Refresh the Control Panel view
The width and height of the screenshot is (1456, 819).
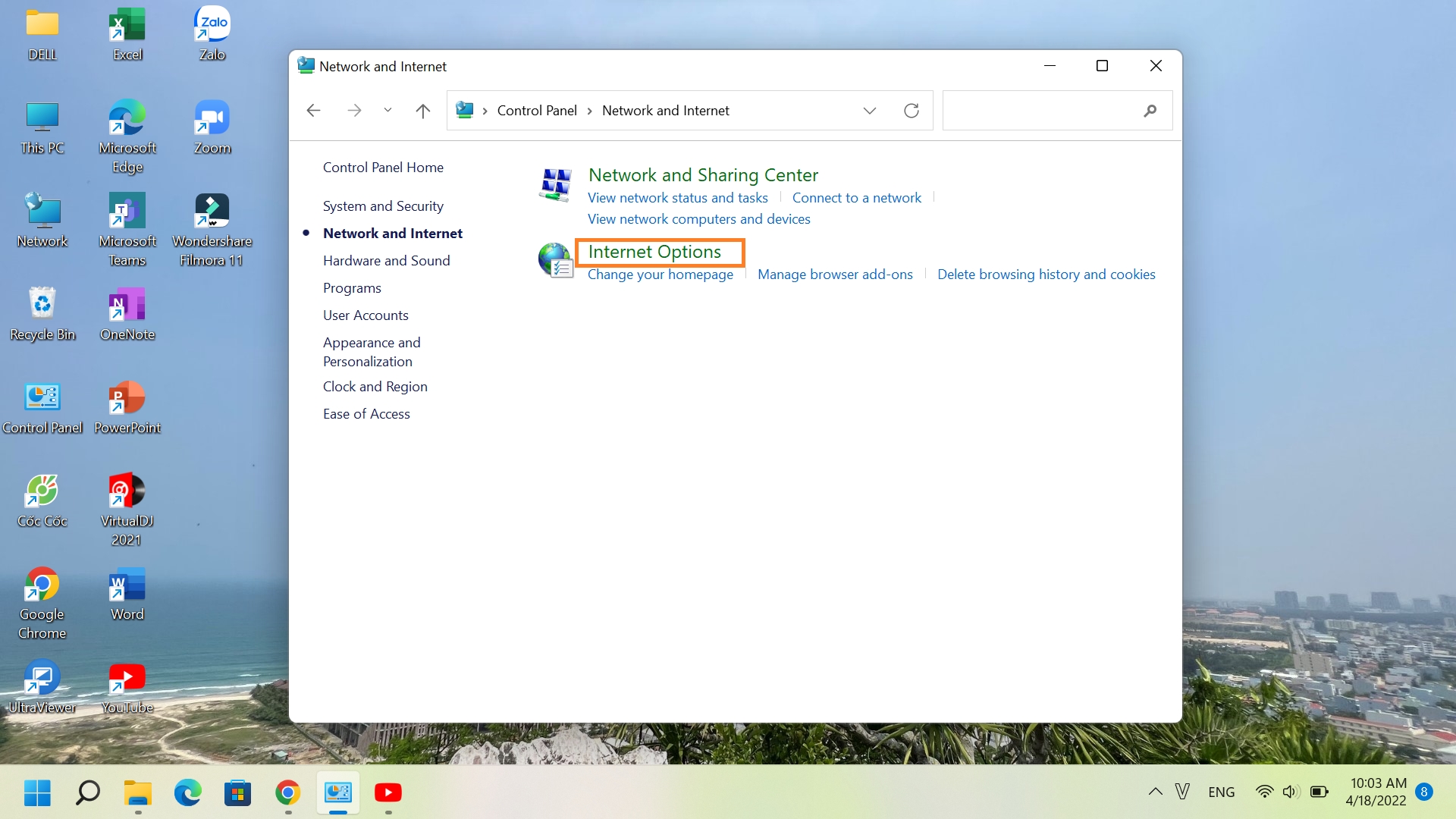[x=912, y=111]
